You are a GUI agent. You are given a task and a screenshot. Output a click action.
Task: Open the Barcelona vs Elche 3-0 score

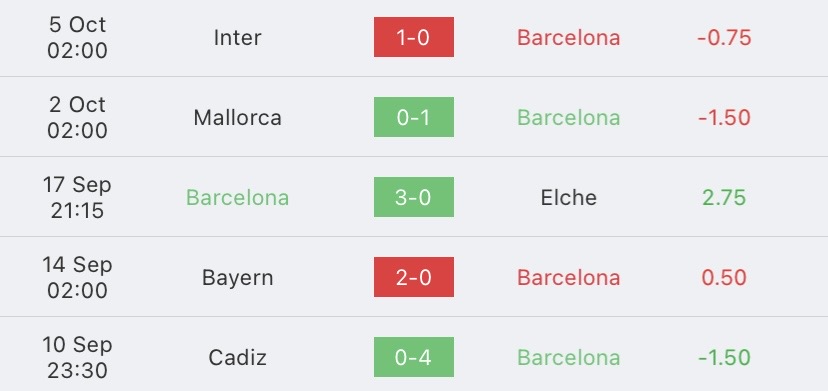point(413,197)
